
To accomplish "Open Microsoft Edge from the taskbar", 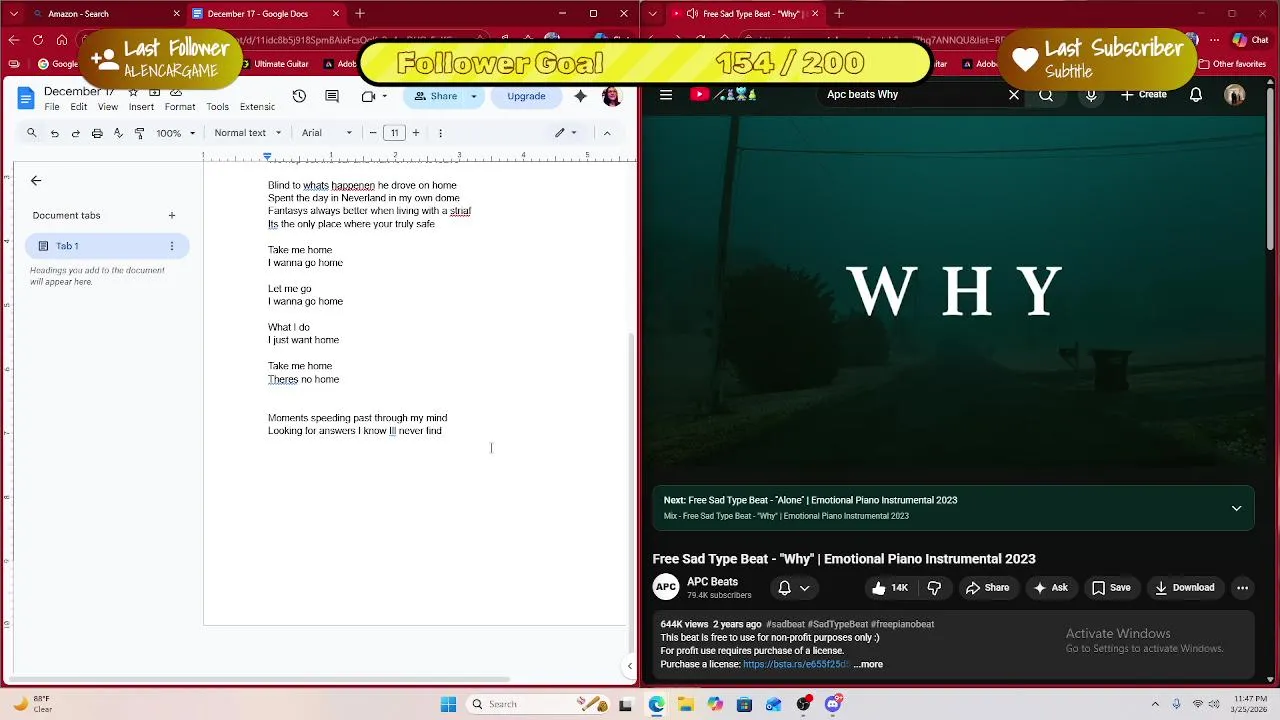I will click(656, 704).
